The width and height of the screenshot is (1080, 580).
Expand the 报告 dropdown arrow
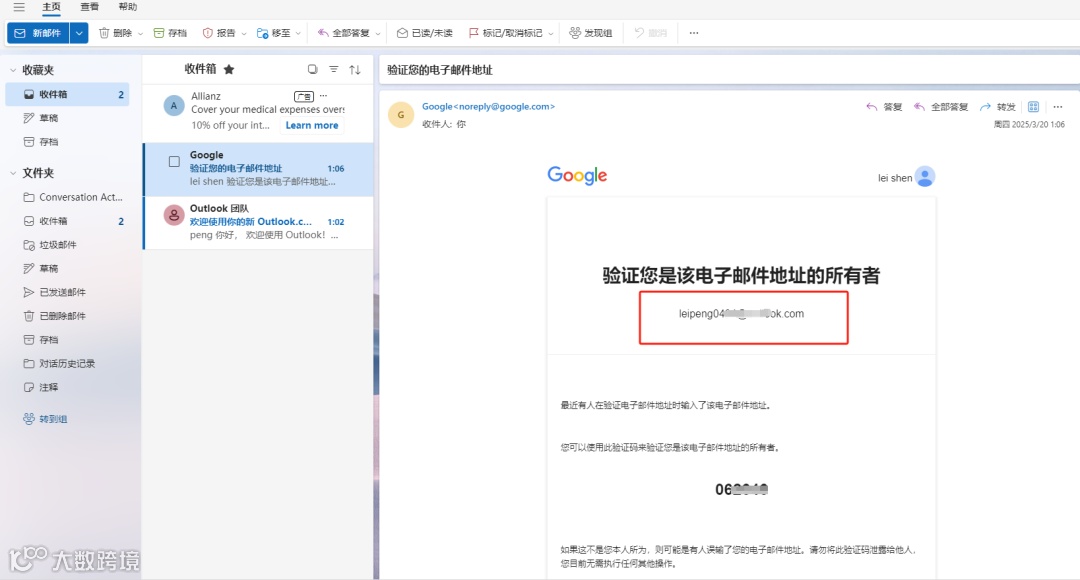(x=244, y=33)
